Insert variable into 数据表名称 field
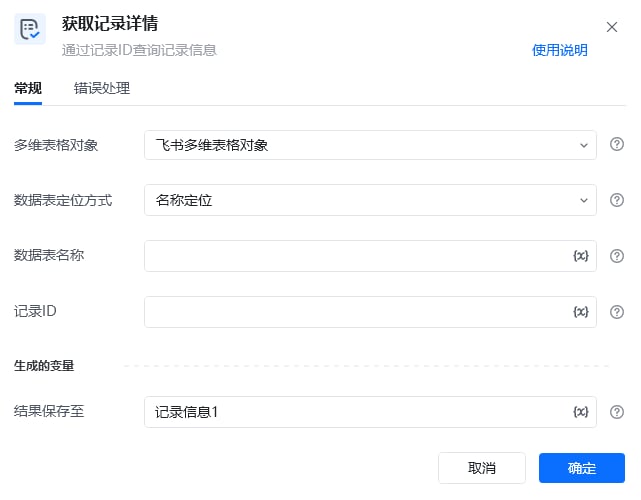The width and height of the screenshot is (641, 500). tap(580, 256)
